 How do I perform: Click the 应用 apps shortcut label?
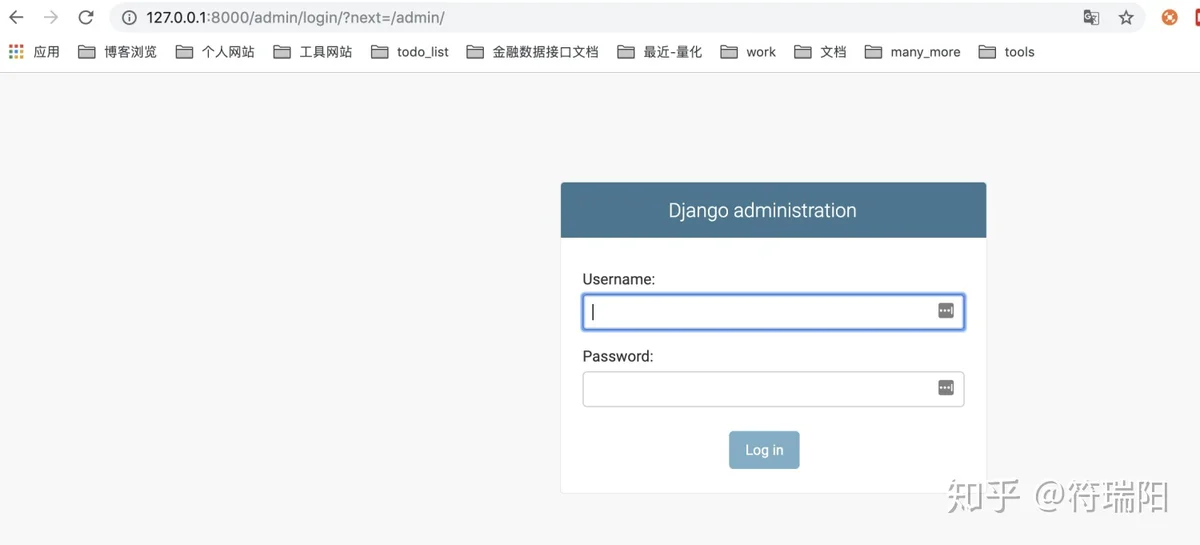click(47, 52)
